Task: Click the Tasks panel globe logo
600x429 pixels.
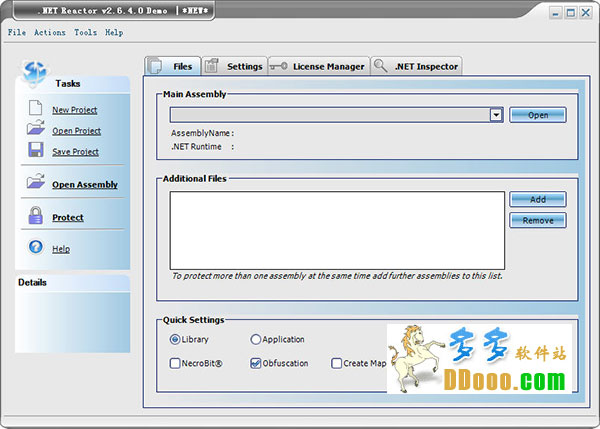Action: [35, 72]
